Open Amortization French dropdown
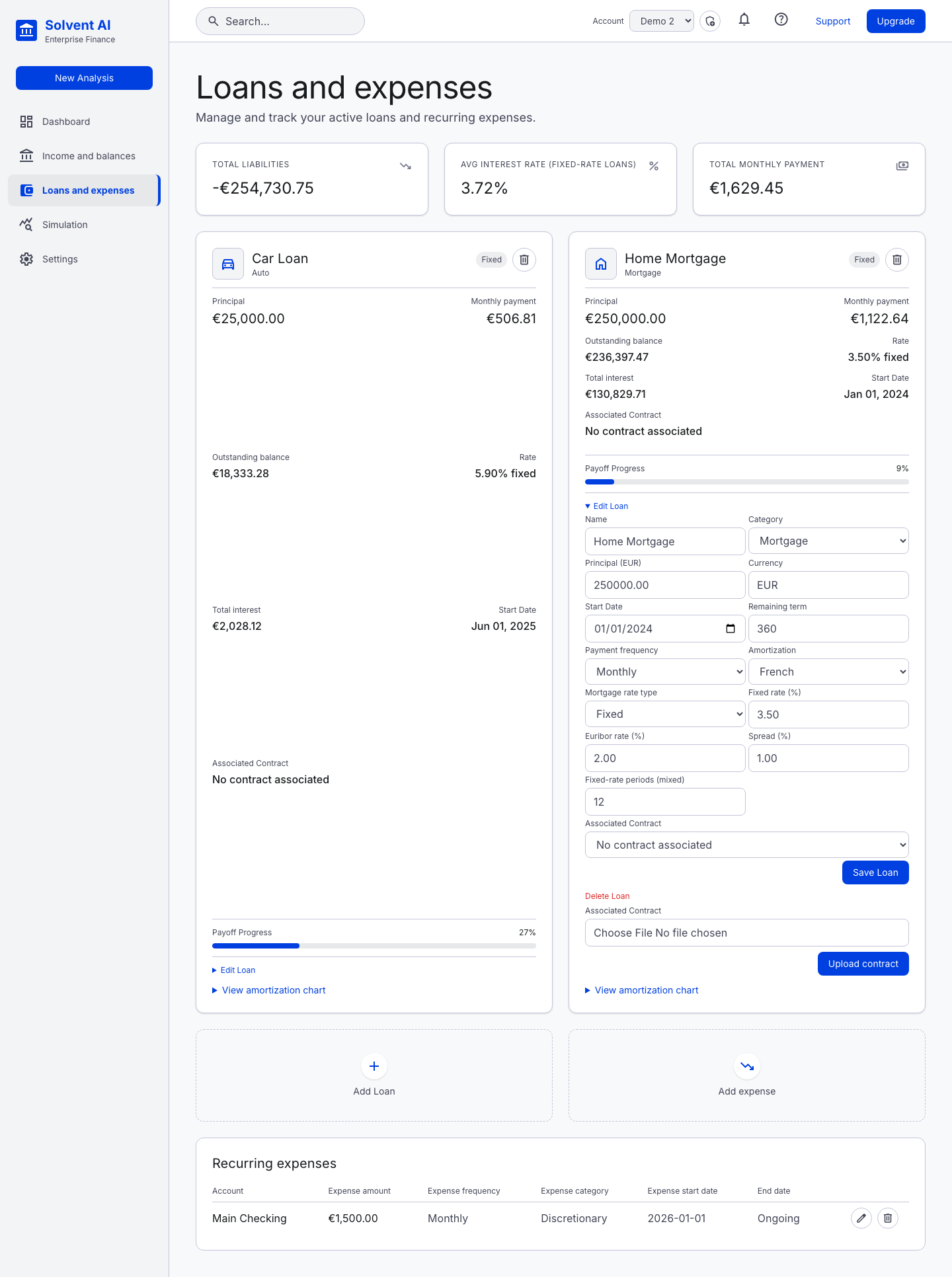This screenshot has height=1277, width=952. point(828,672)
